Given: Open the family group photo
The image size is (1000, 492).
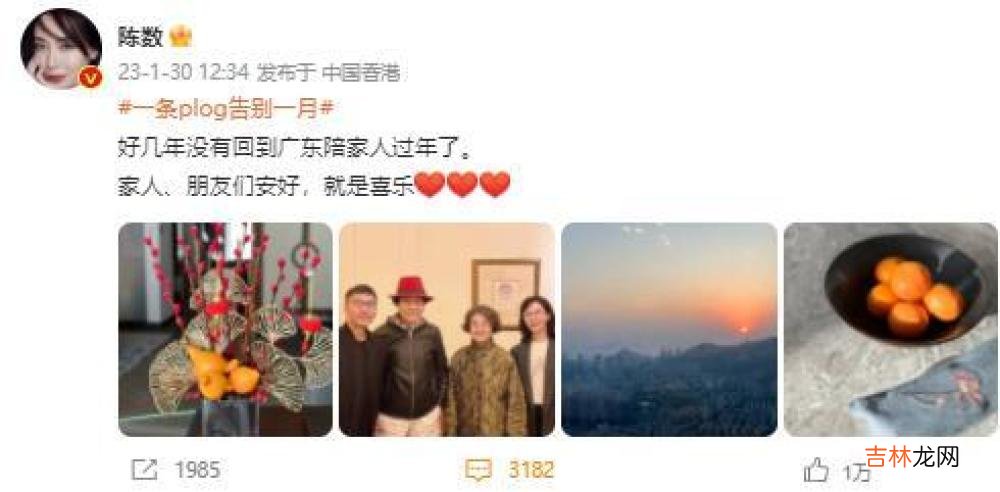Looking at the screenshot, I should tap(446, 329).
